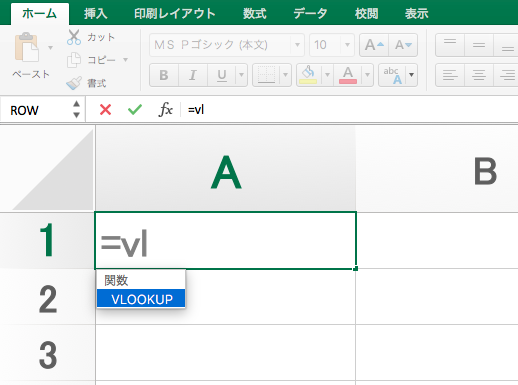The image size is (518, 385).
Task: Open the fx insert function button
Action: pos(165,109)
